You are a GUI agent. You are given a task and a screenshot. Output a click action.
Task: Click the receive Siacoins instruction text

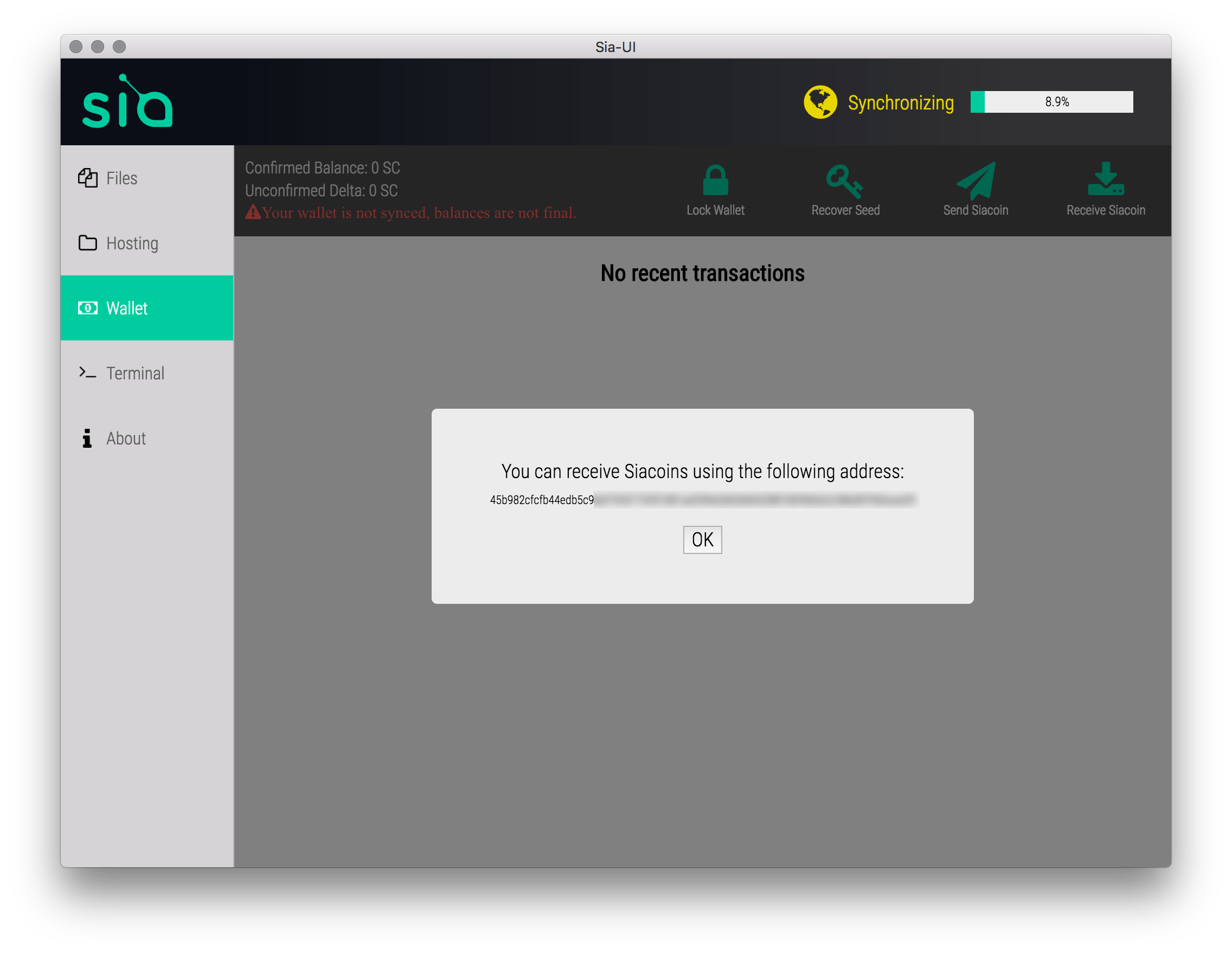tap(702, 471)
